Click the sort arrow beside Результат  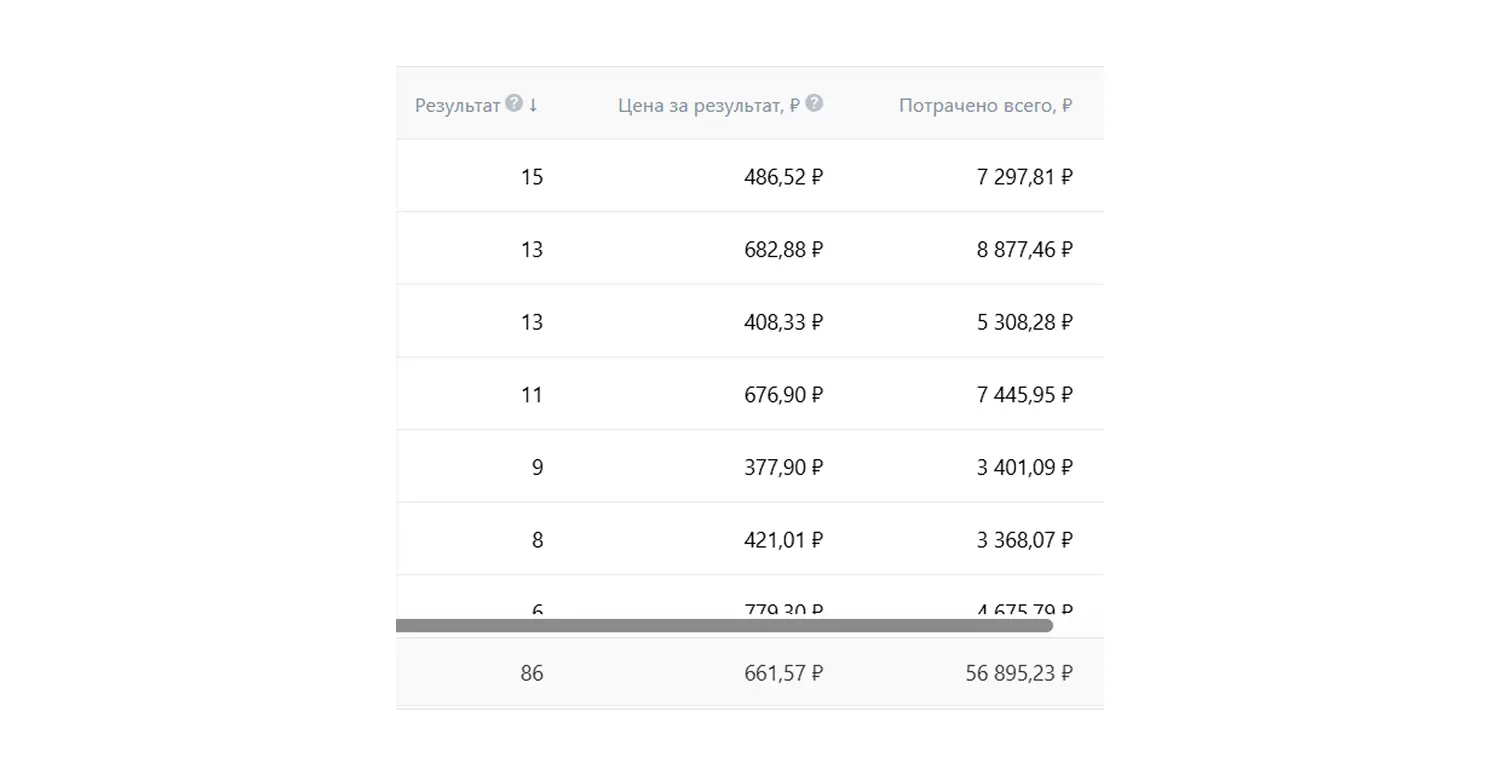(x=533, y=104)
